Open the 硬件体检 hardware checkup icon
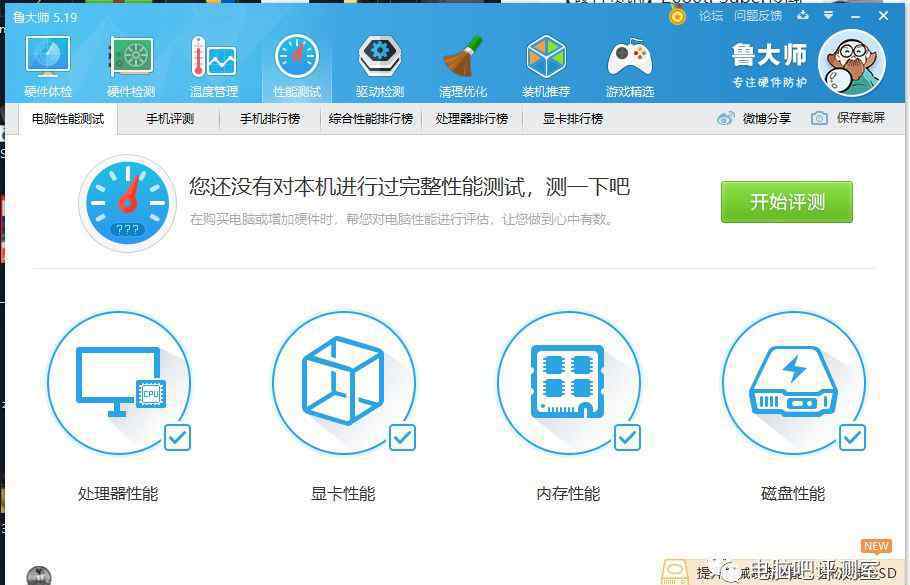Screen dimensions: 910x585 tap(48, 66)
